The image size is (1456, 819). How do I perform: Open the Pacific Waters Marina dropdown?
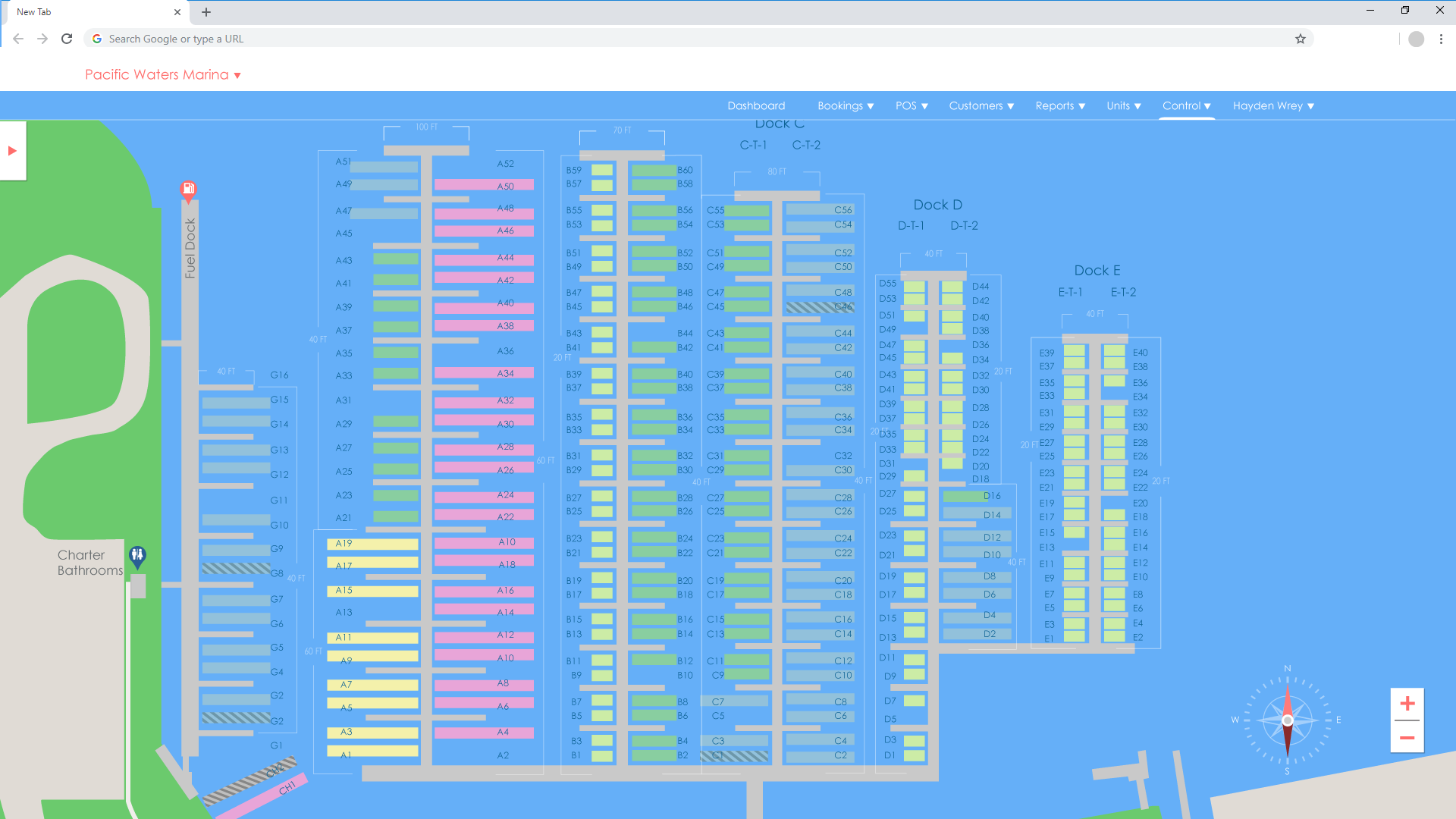pos(162,74)
